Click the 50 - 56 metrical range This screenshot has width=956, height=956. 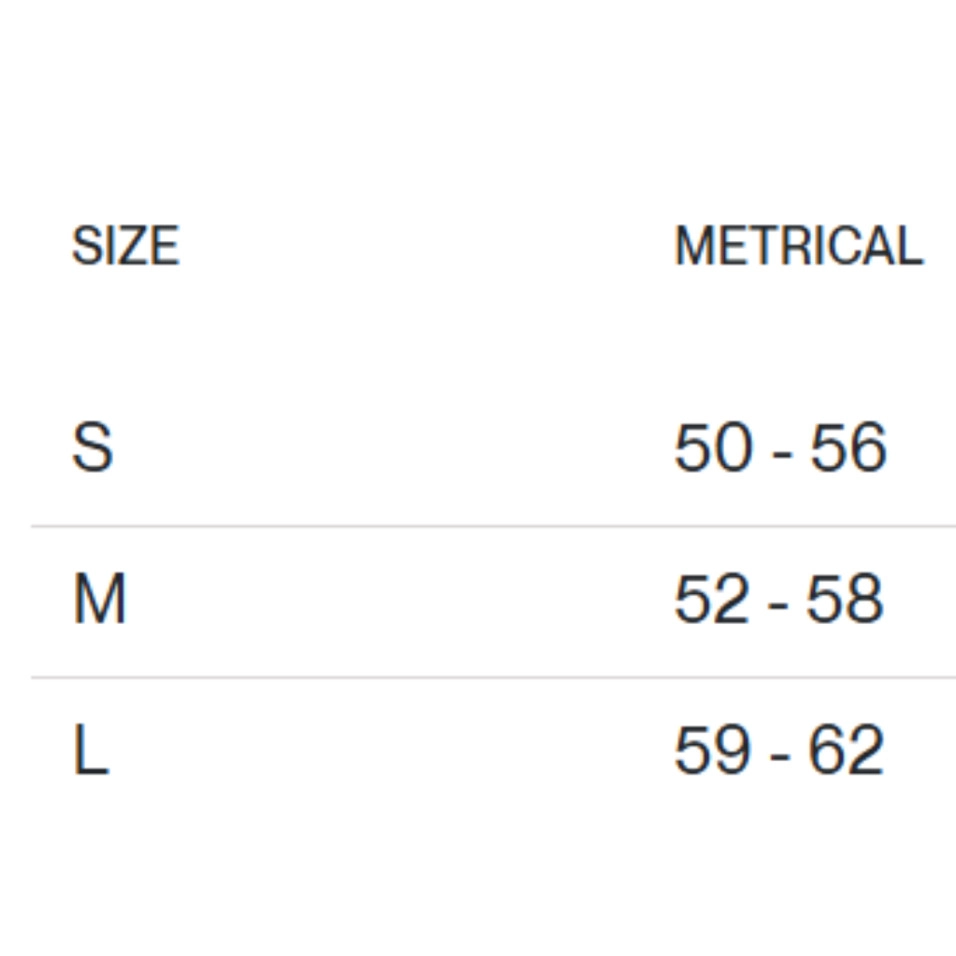pyautogui.click(x=780, y=448)
